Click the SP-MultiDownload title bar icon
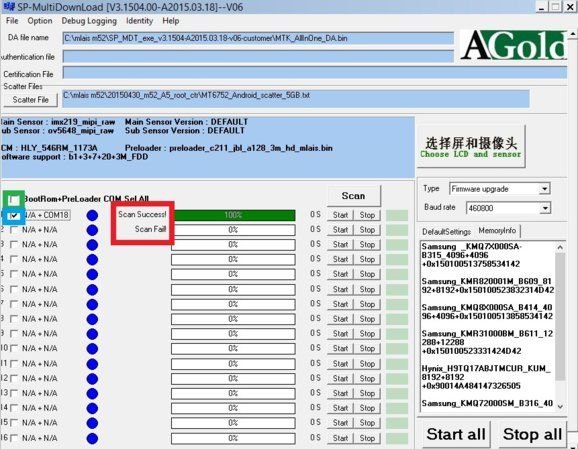 point(8,7)
